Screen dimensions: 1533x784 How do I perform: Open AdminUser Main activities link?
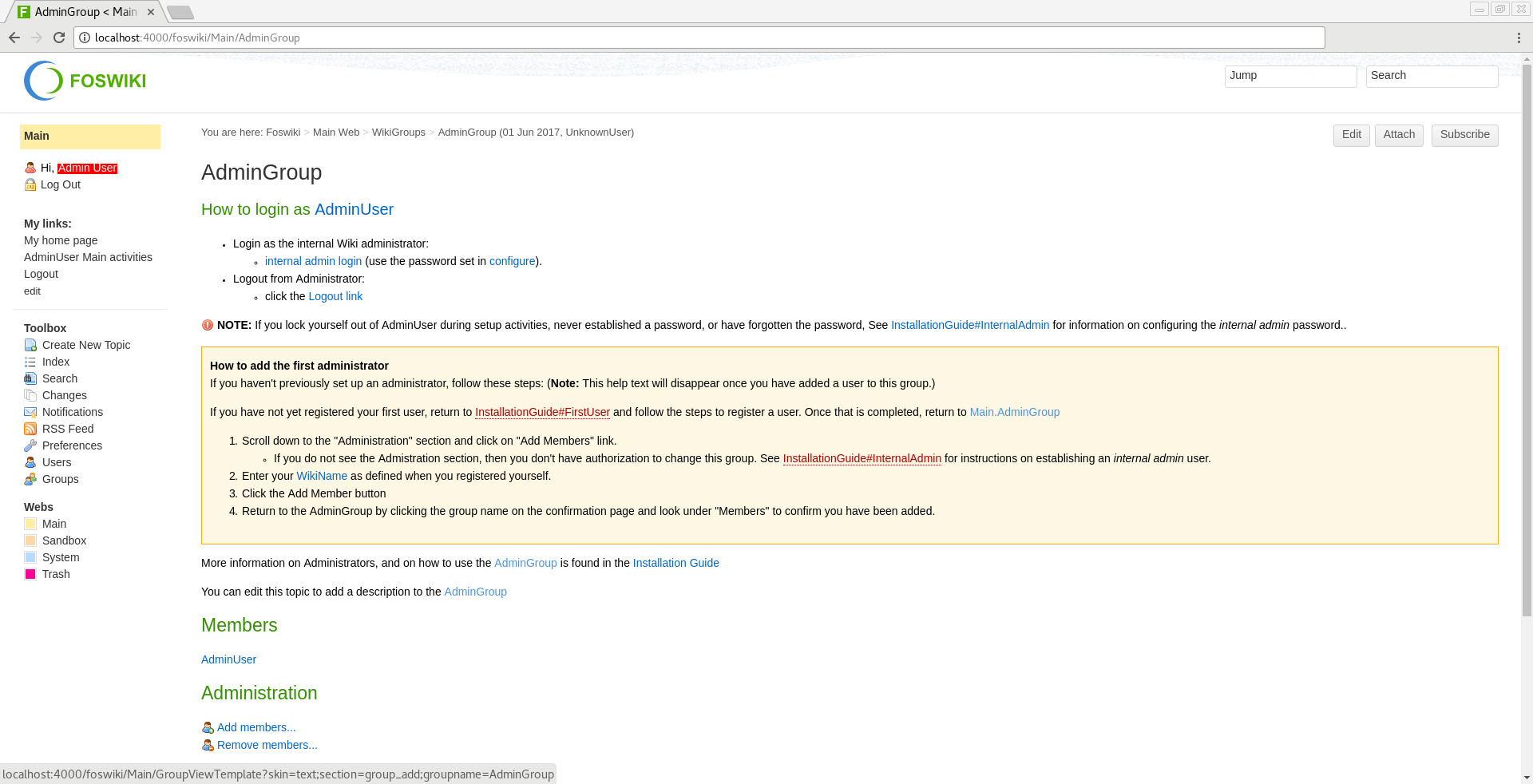point(88,257)
